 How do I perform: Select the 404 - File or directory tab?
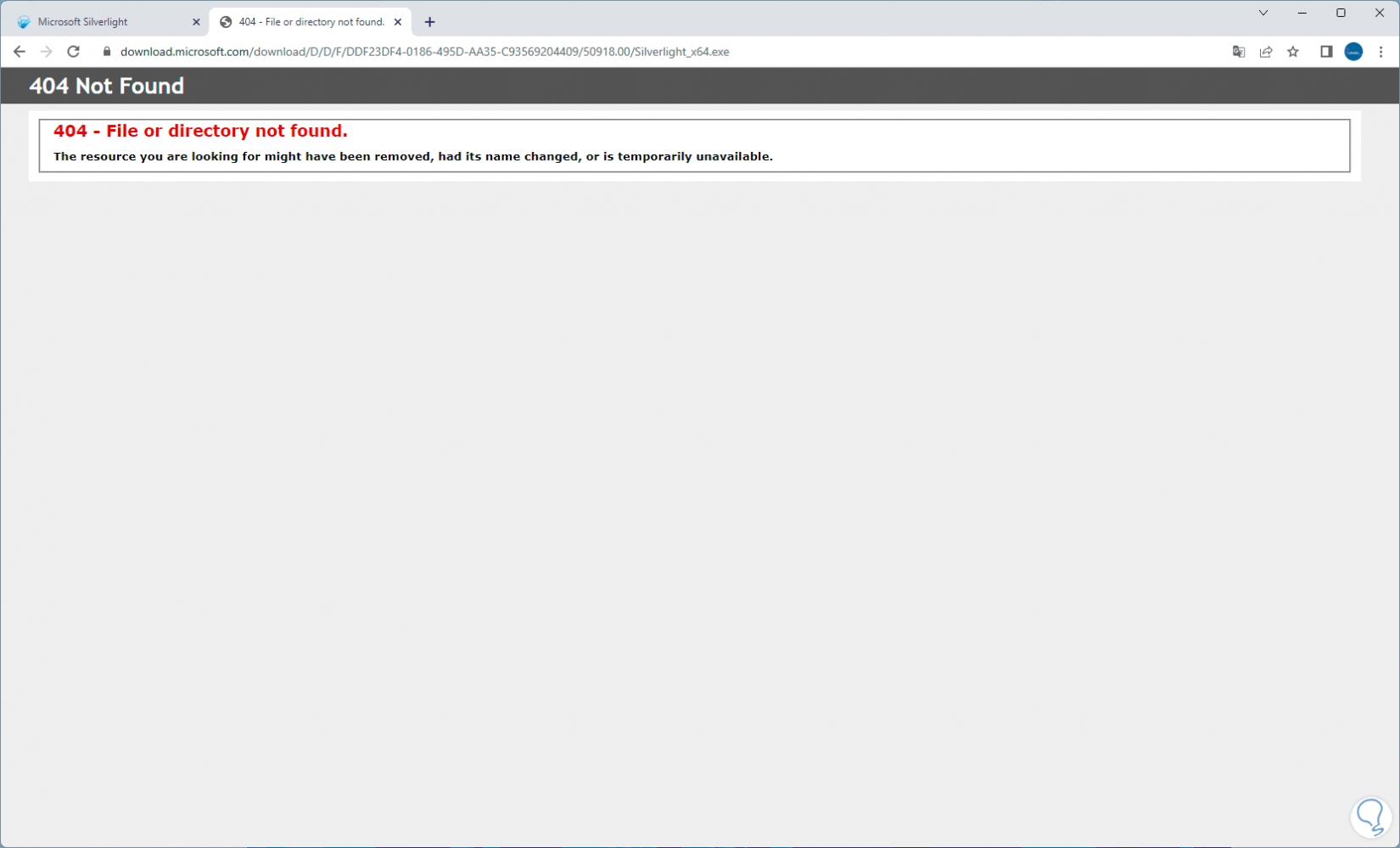point(311,22)
